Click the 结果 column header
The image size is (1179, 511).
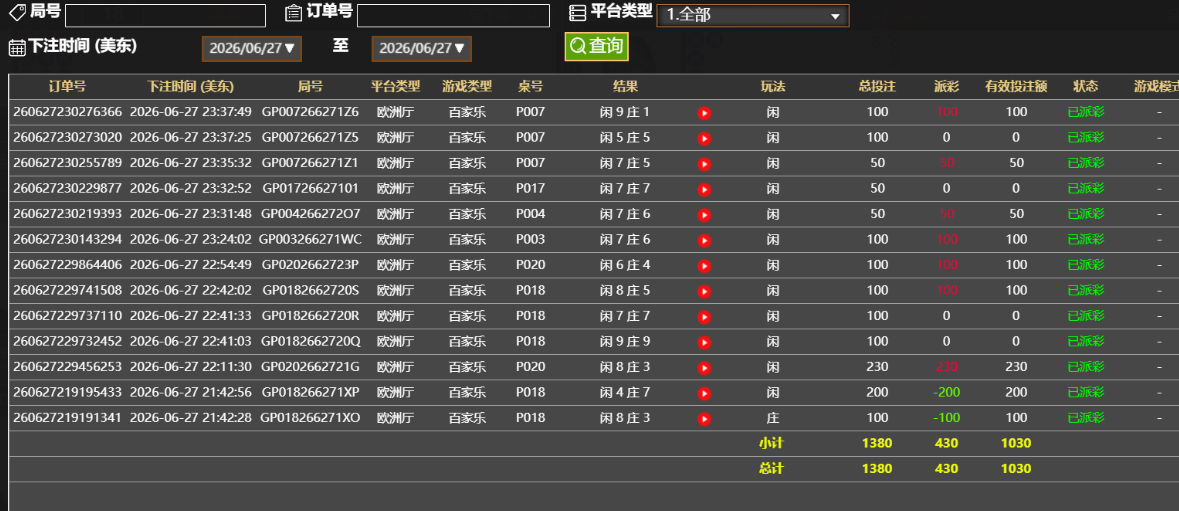(626, 86)
